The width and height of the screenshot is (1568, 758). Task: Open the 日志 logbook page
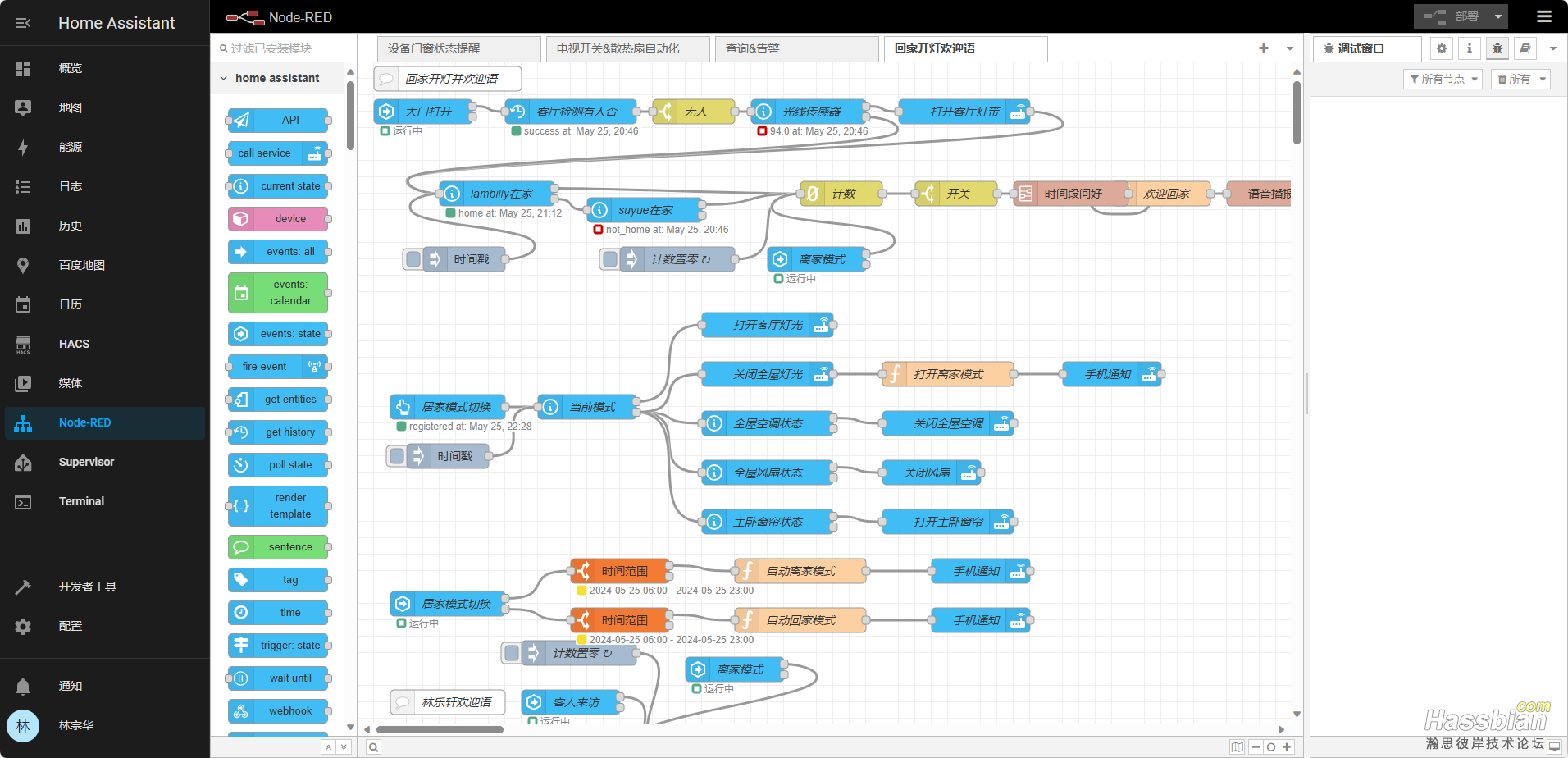pos(105,186)
